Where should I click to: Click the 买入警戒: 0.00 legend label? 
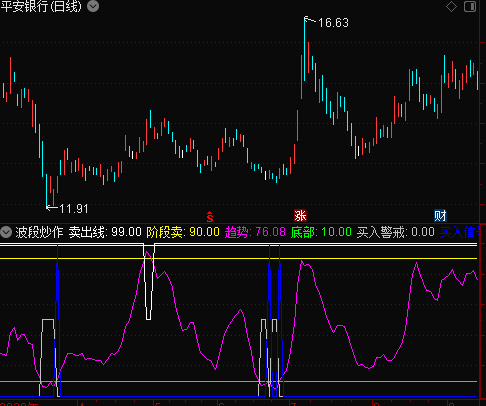(x=396, y=232)
